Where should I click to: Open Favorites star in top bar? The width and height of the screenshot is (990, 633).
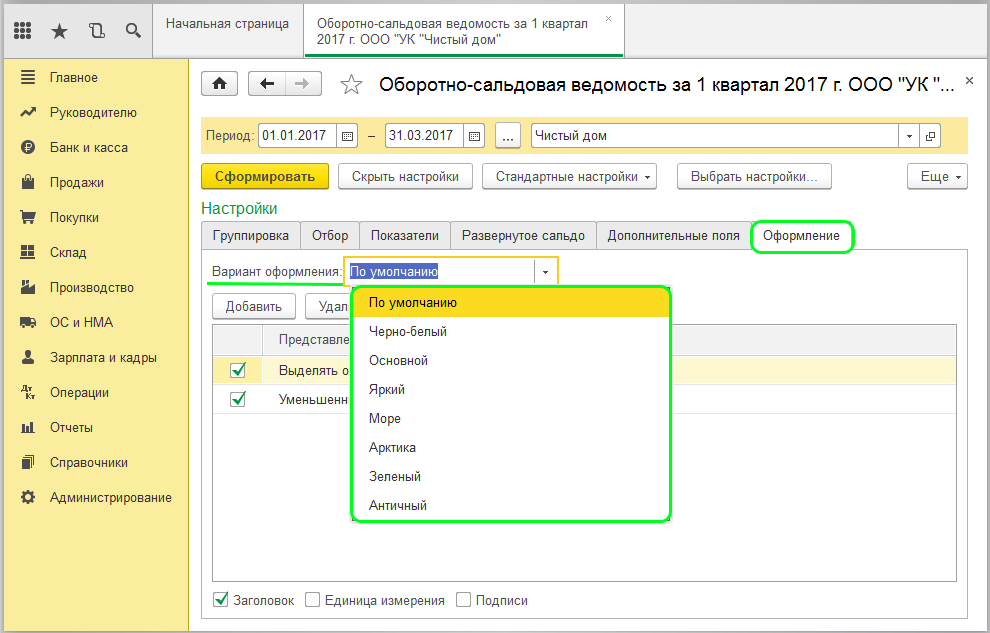coord(59,31)
